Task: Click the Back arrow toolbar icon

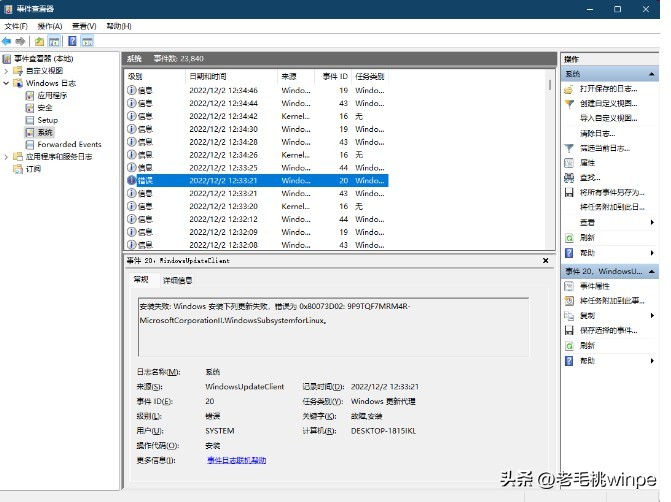Action: pos(6,42)
